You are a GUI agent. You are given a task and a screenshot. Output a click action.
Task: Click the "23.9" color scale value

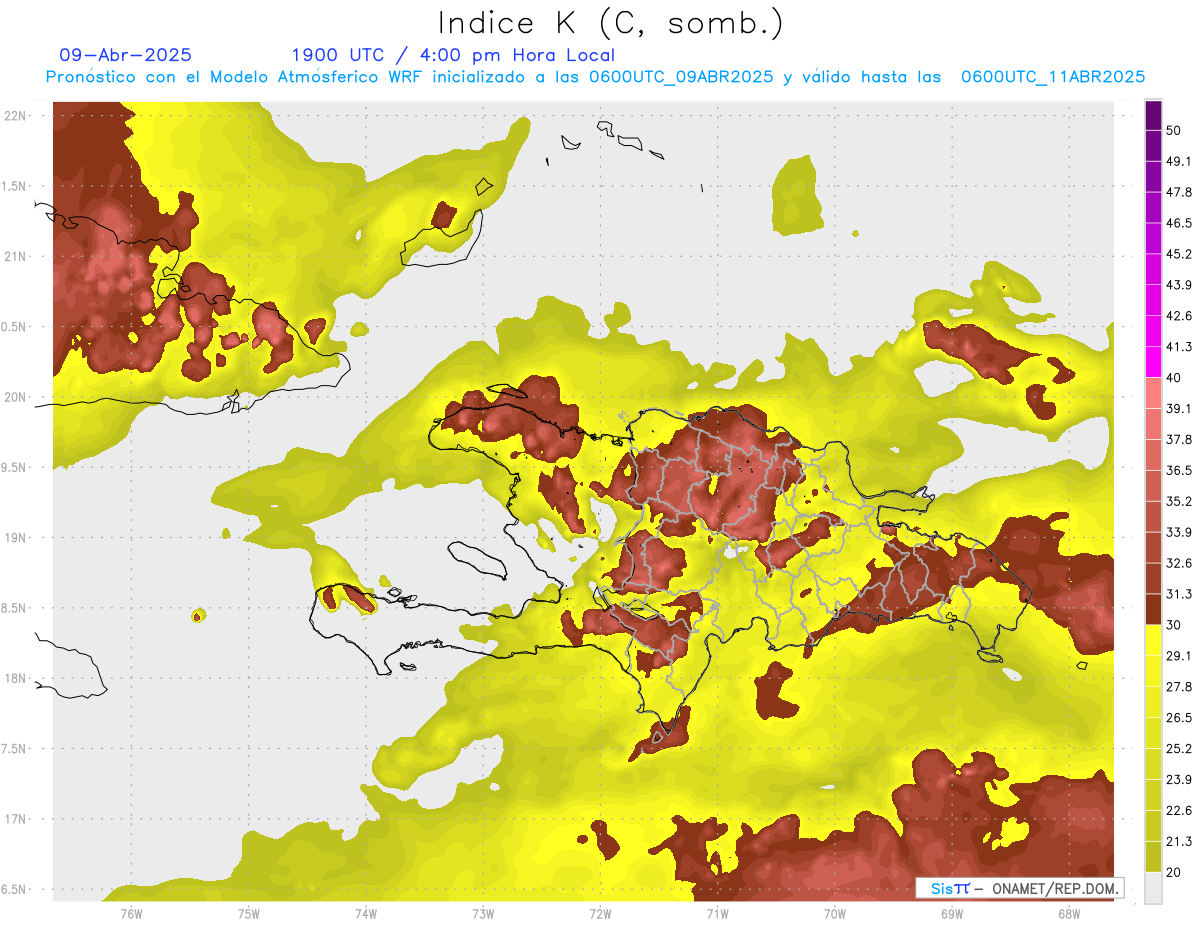pyautogui.click(x=1179, y=779)
